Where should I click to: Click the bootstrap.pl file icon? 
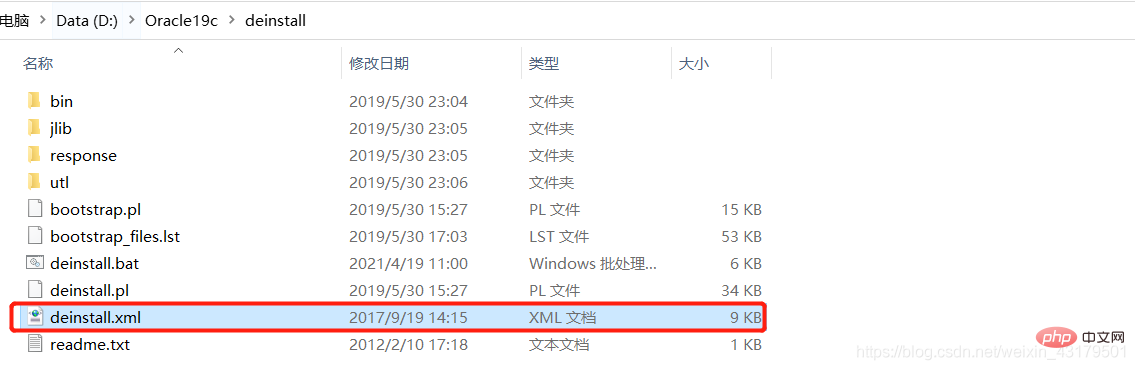pos(35,209)
